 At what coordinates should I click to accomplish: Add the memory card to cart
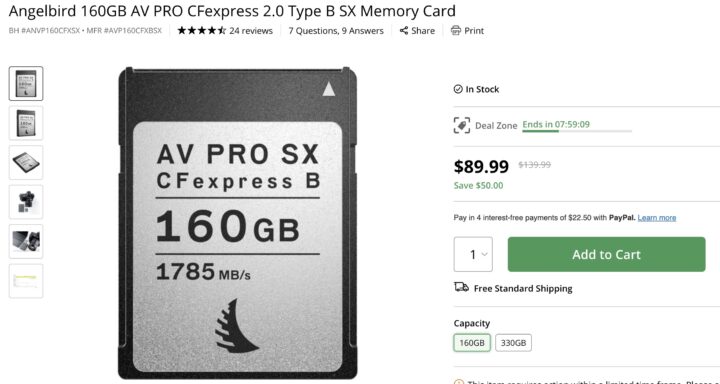[x=607, y=254]
